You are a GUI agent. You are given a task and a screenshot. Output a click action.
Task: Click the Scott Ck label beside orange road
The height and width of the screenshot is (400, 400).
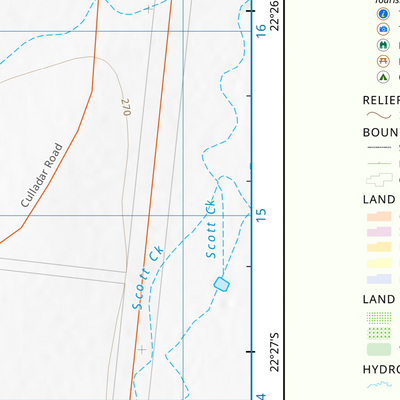tap(148, 278)
